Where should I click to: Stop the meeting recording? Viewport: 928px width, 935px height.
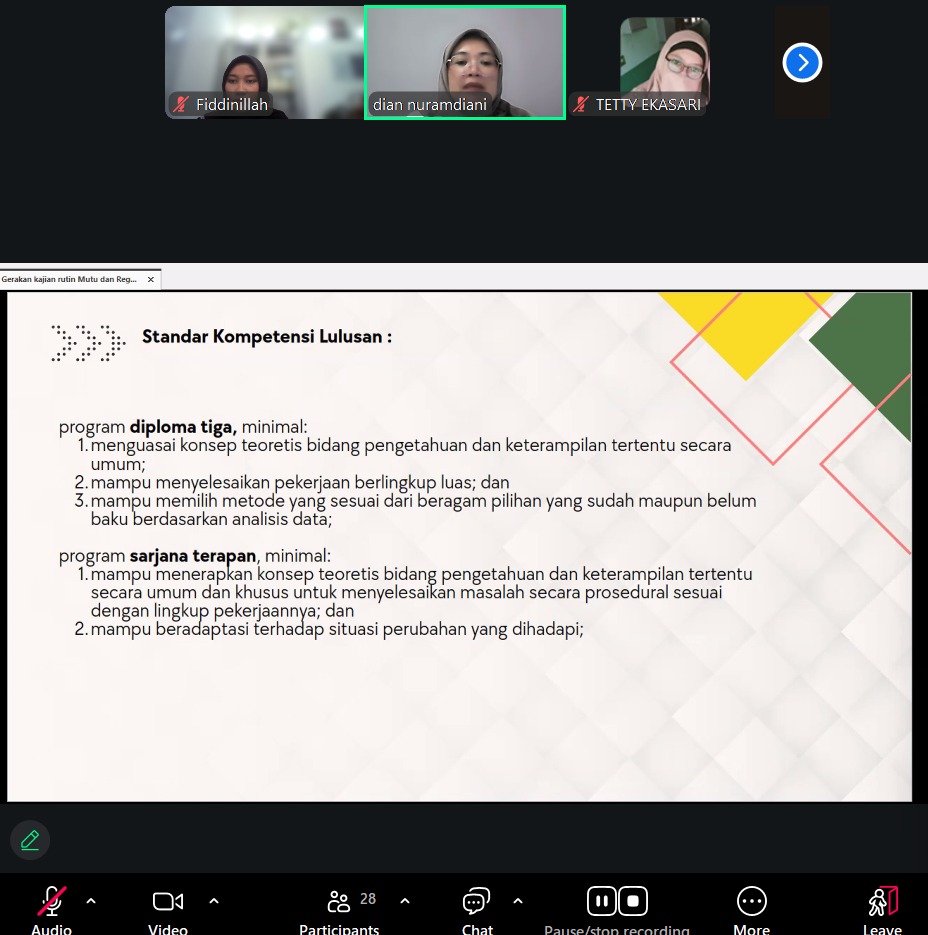(x=633, y=901)
